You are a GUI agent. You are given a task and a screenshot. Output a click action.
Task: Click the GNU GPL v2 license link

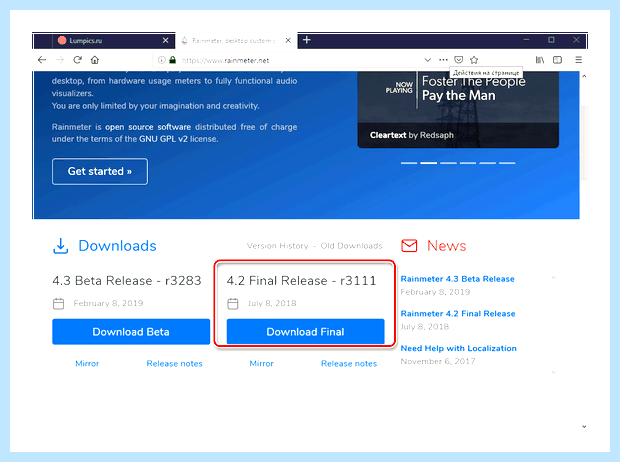(x=163, y=139)
